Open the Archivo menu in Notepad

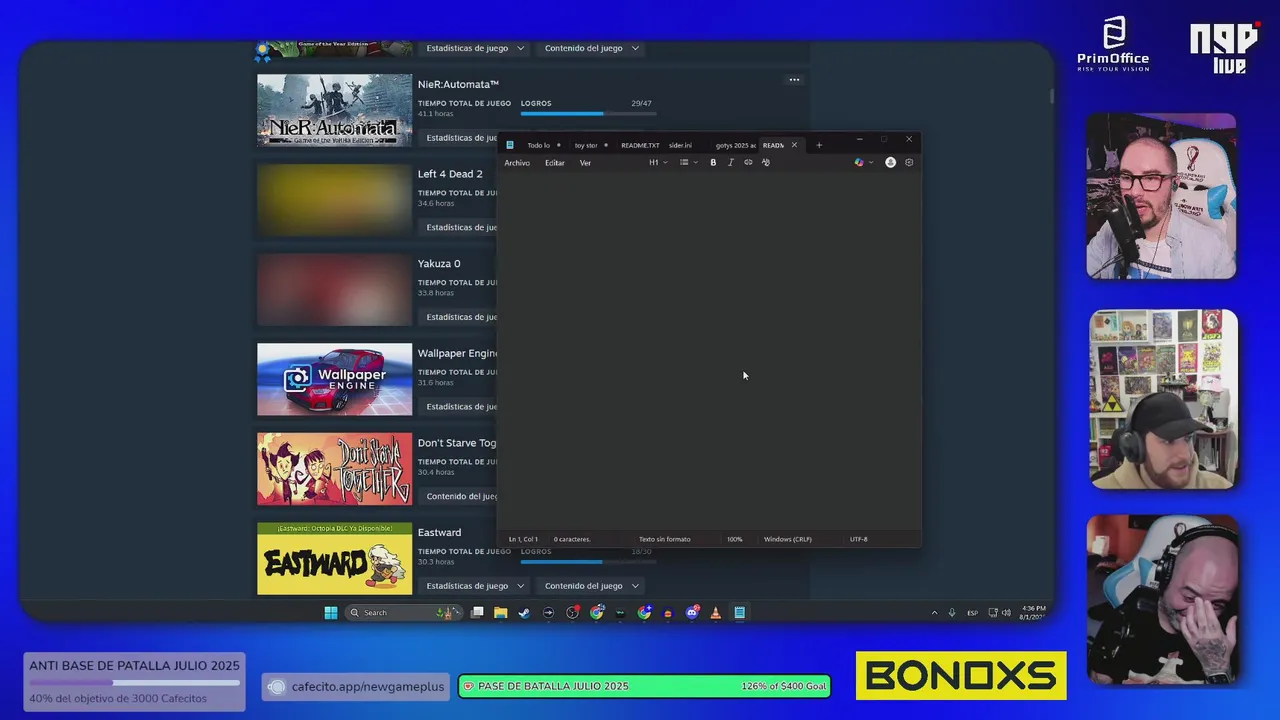click(x=517, y=163)
